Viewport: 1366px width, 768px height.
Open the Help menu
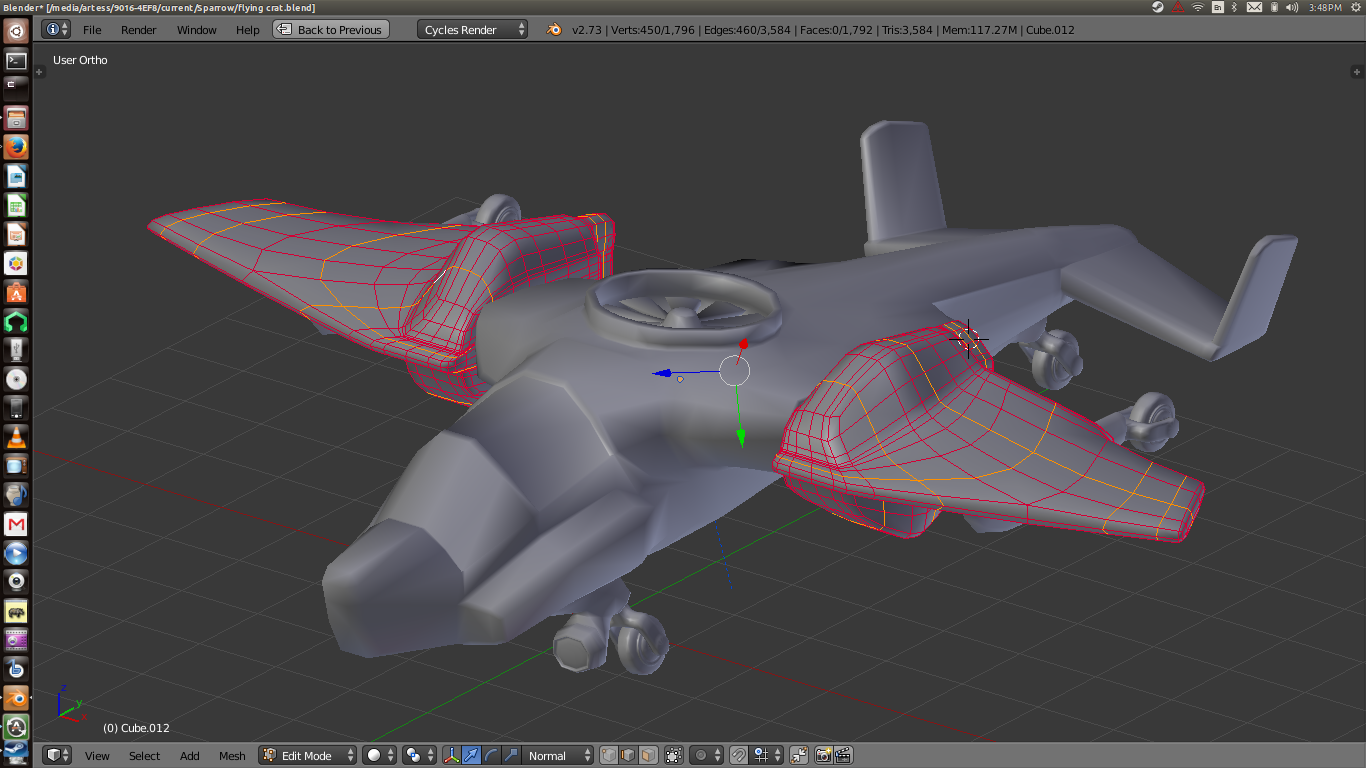tap(247, 30)
